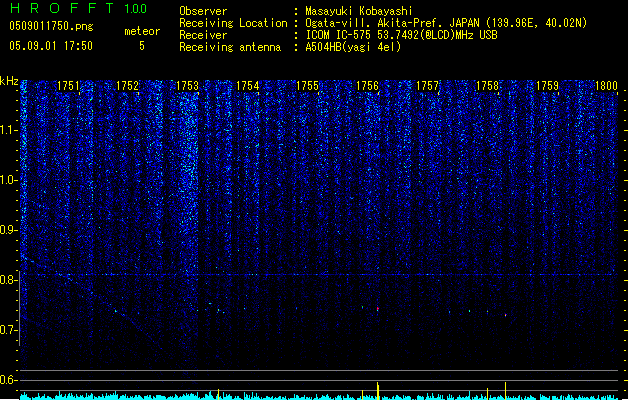This screenshot has width=629, height=400.
Task: Click the 1753 time marker
Action: tap(187, 86)
